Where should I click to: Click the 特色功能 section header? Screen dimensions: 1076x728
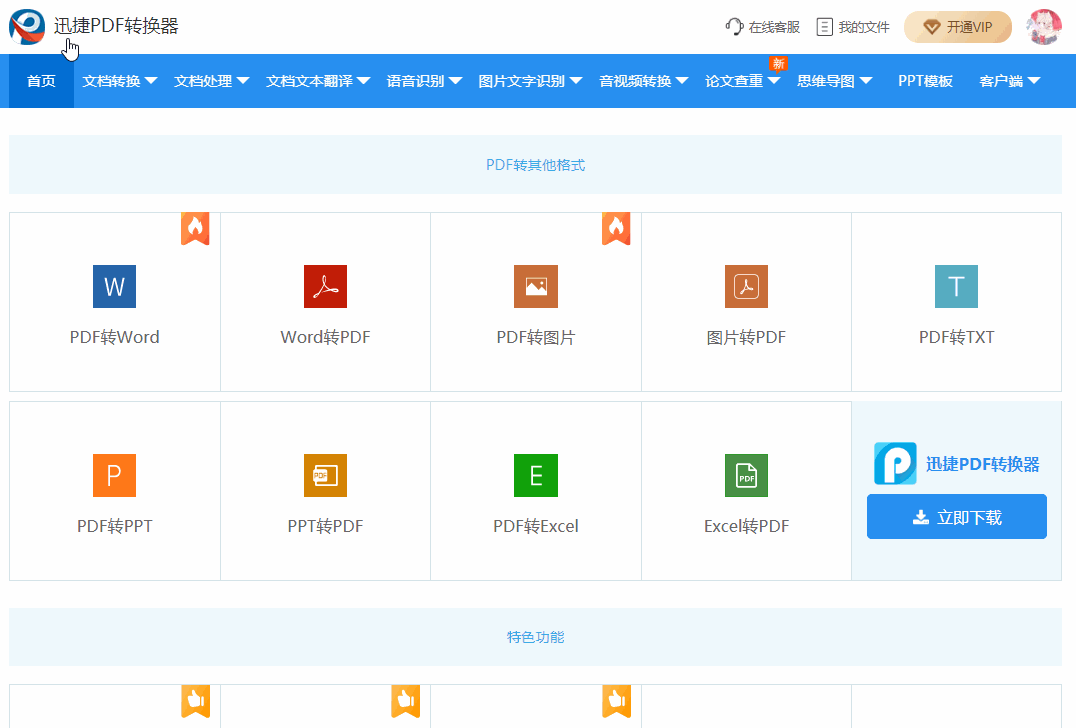click(535, 637)
